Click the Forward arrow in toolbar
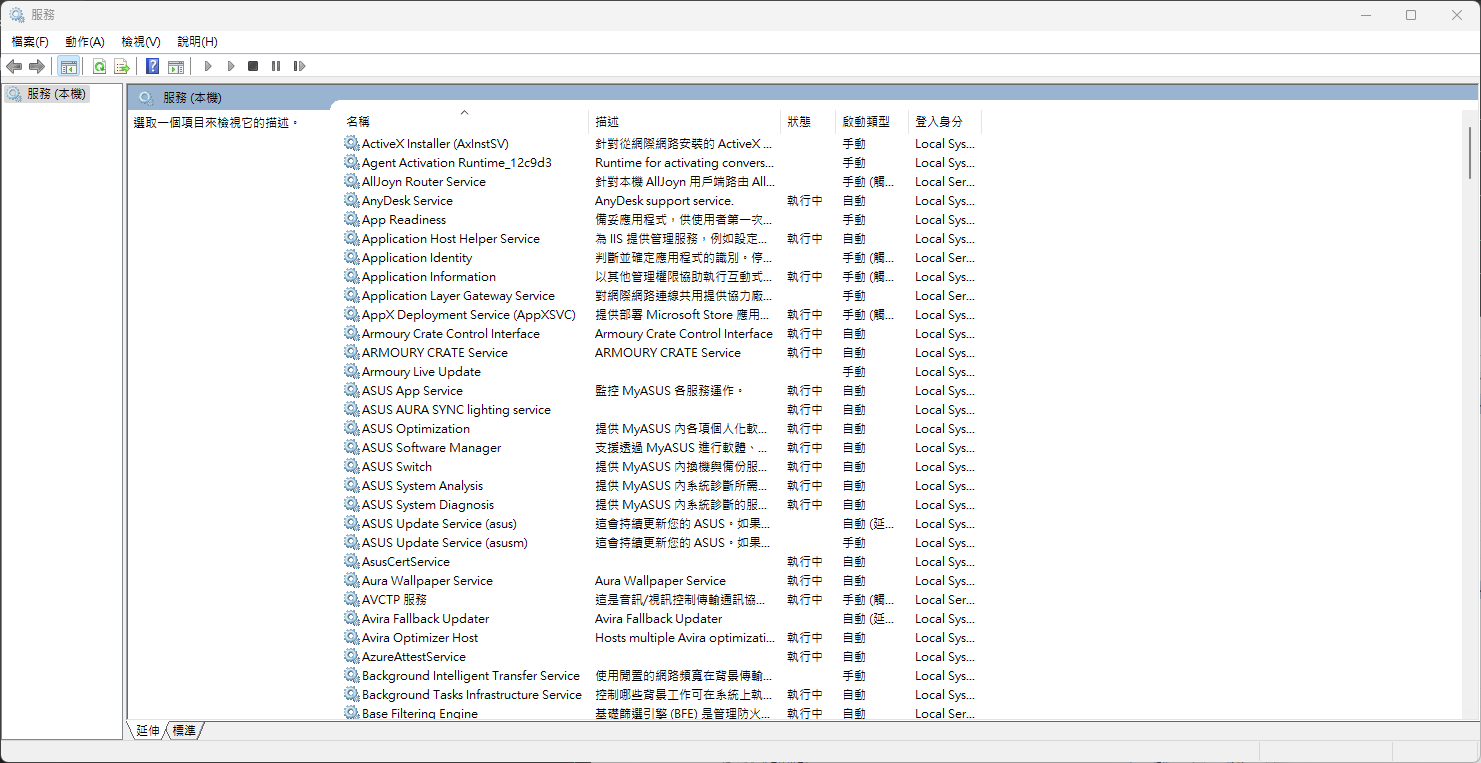 [x=37, y=66]
